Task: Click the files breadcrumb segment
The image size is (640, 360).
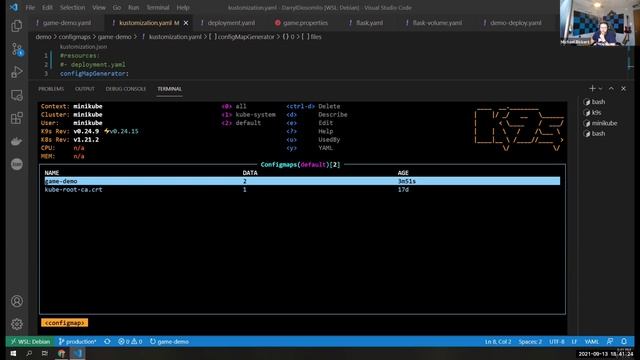Action: [316, 37]
